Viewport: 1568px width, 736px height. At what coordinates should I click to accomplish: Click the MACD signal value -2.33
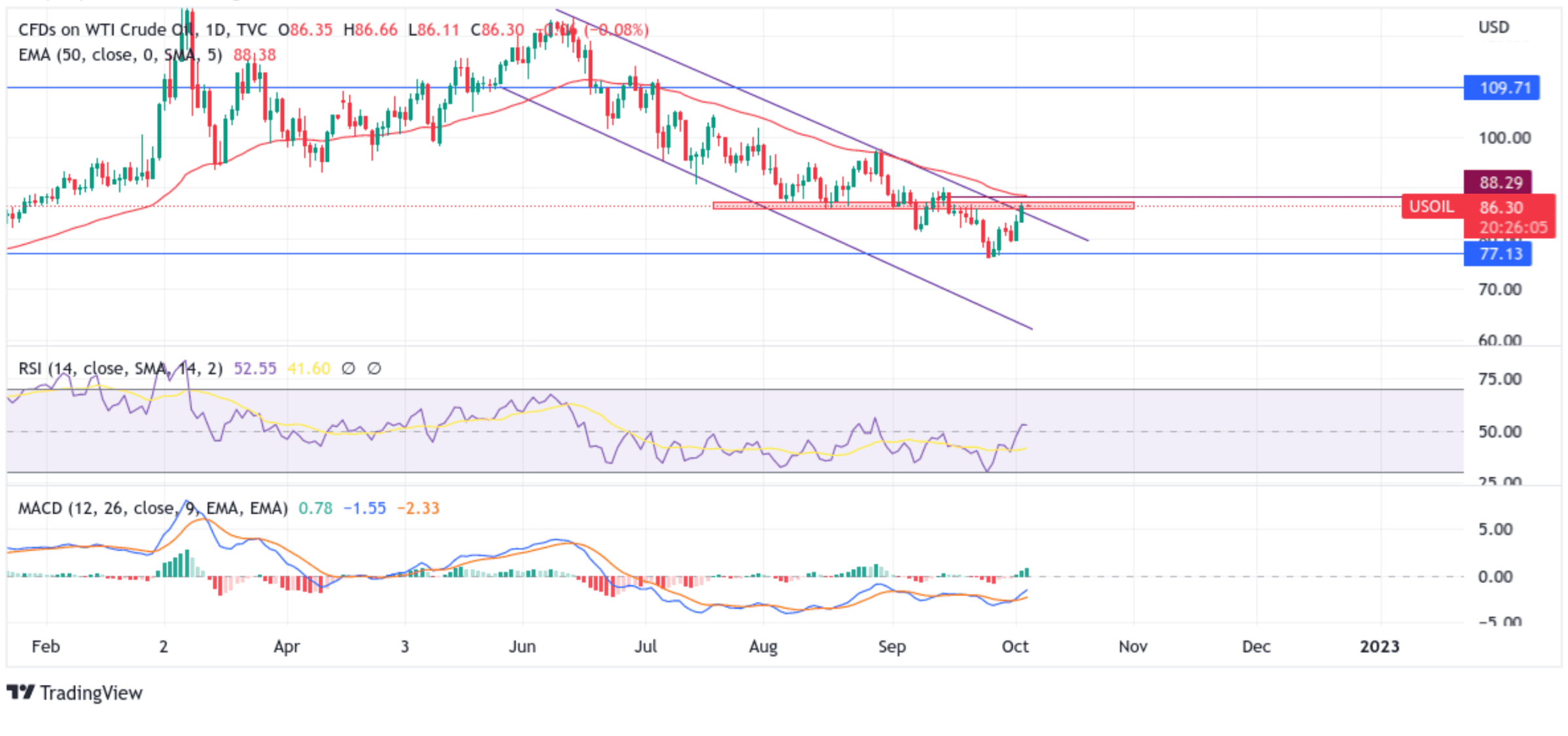(418, 508)
